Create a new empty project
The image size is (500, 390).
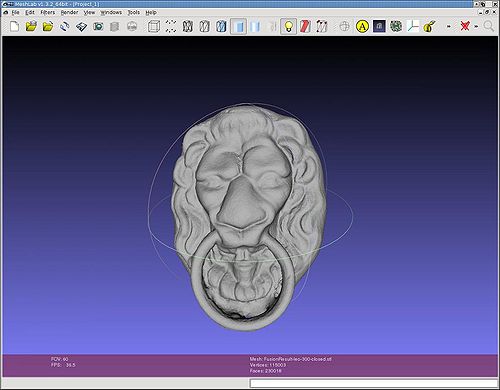click(x=14, y=26)
